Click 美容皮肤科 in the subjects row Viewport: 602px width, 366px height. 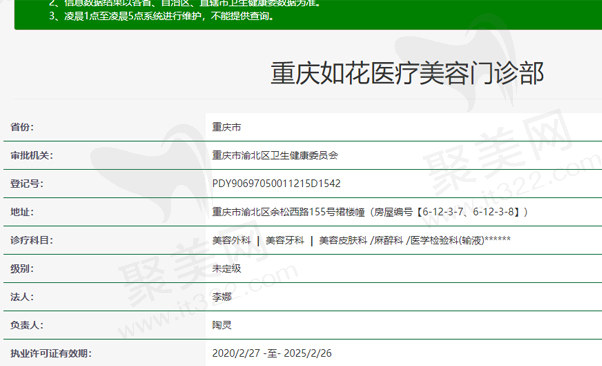tap(343, 240)
